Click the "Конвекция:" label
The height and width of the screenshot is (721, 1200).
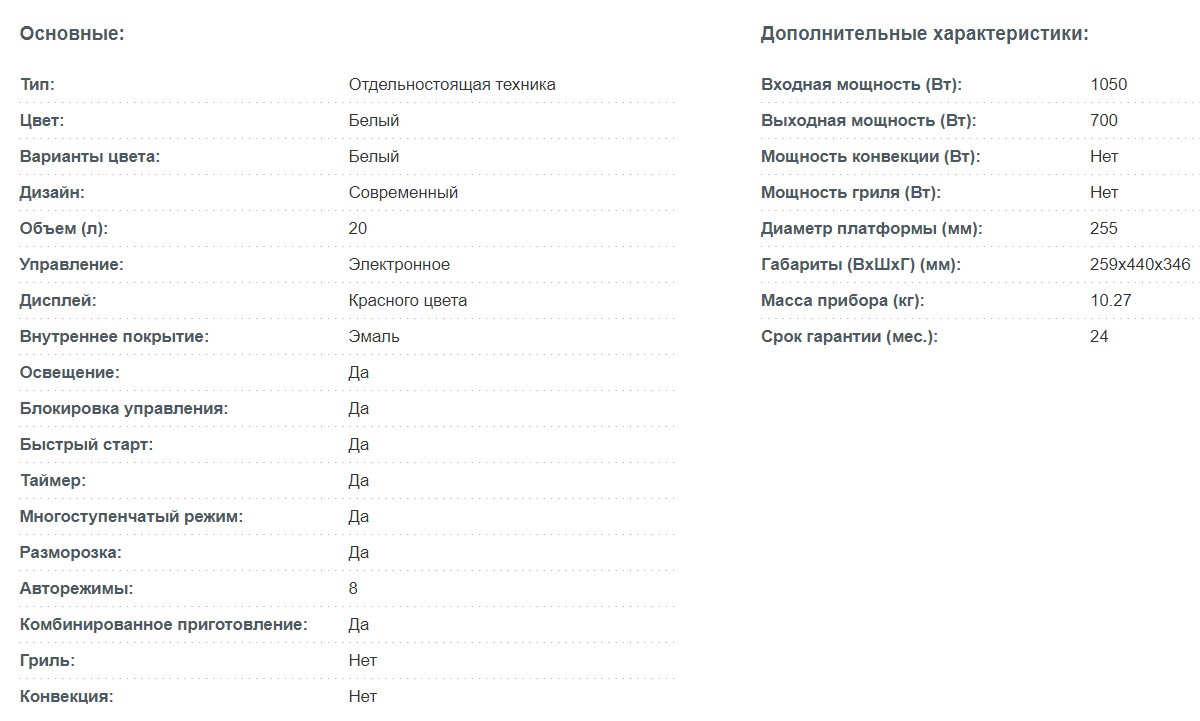67,696
